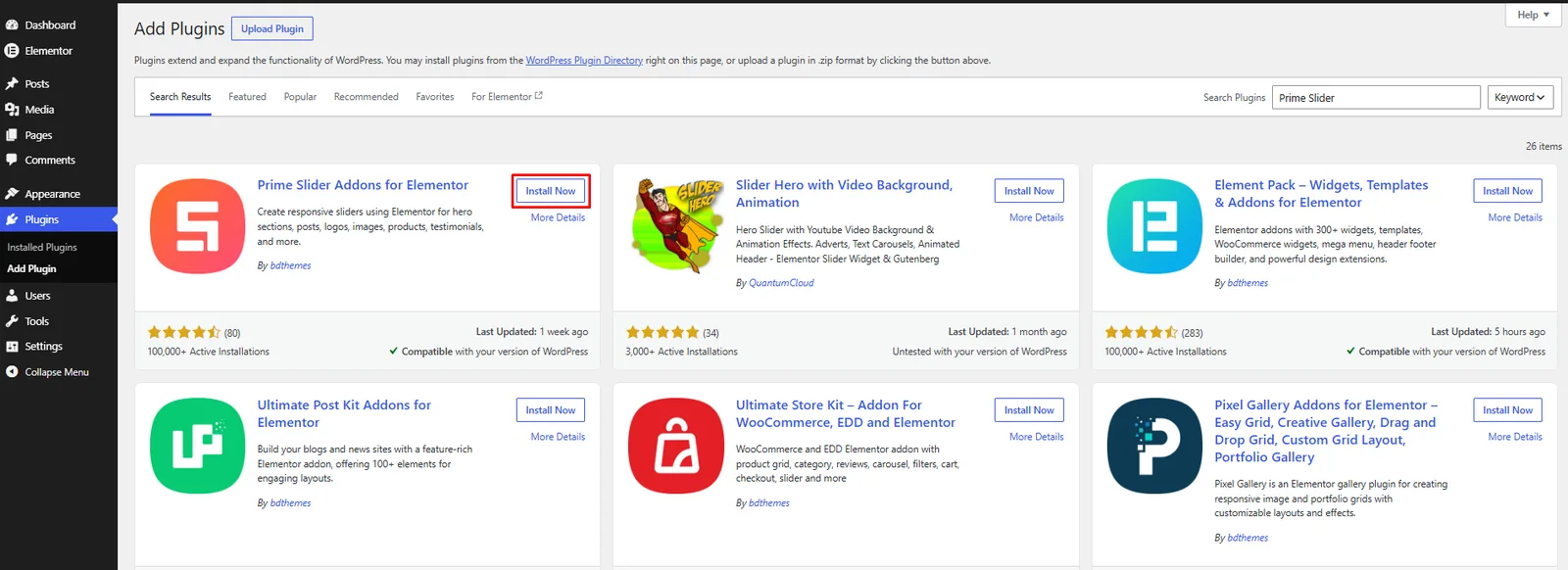1568x570 pixels.
Task: Click the Settings icon in the sidebar
Action: point(12,347)
